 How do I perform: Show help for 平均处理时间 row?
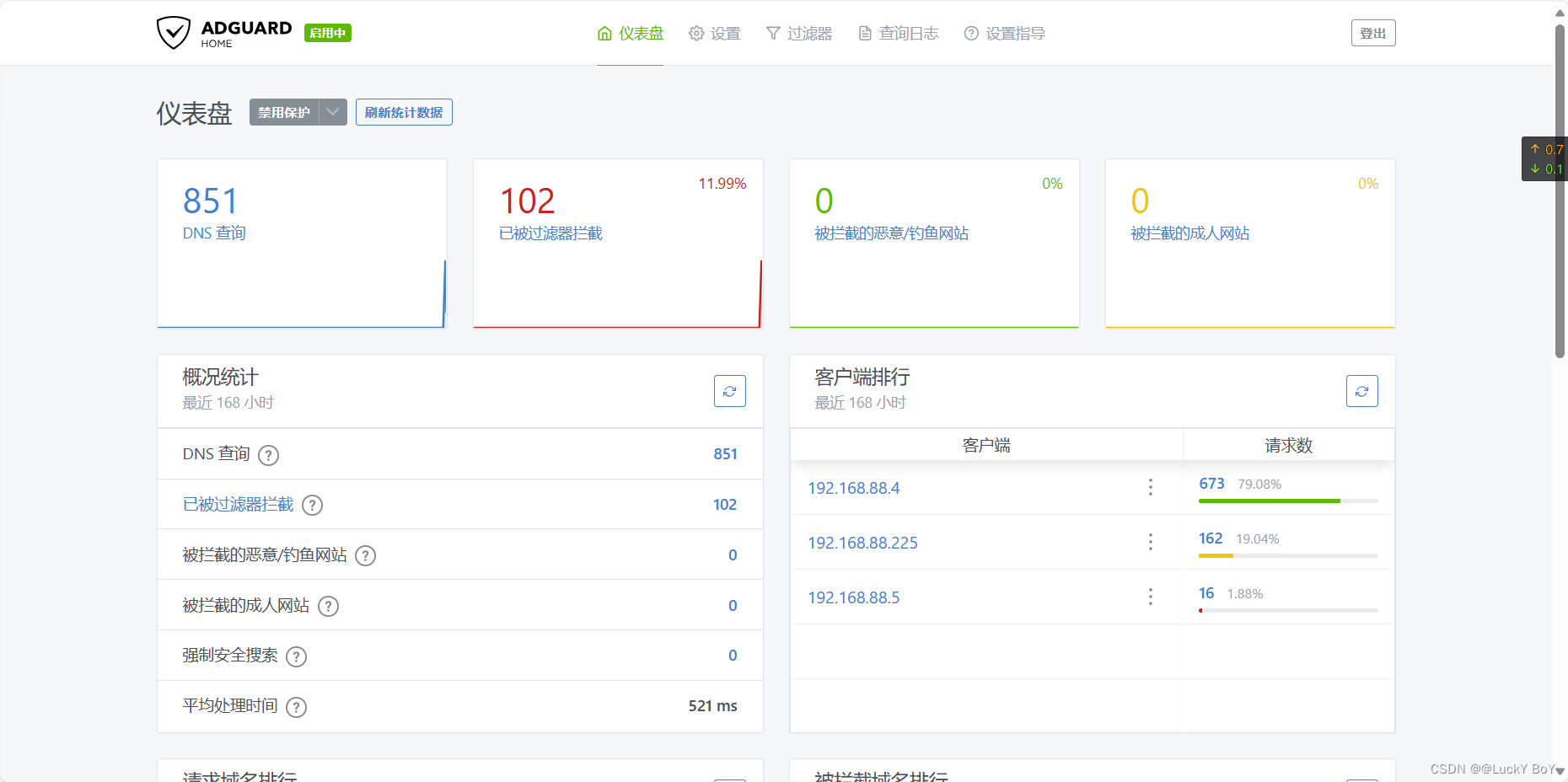point(296,707)
